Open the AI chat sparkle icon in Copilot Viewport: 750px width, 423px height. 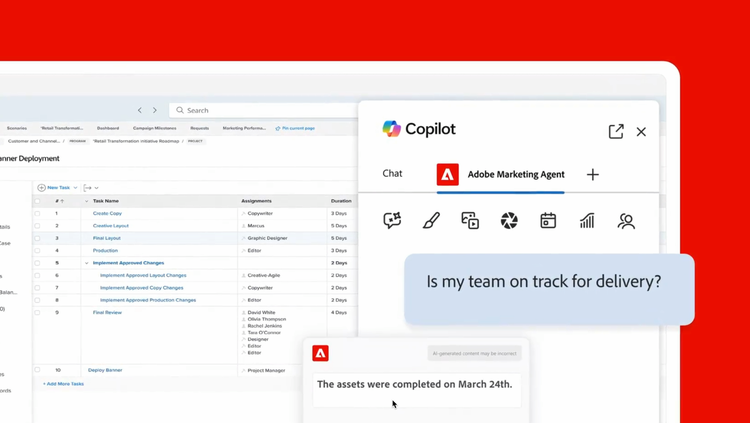click(392, 221)
